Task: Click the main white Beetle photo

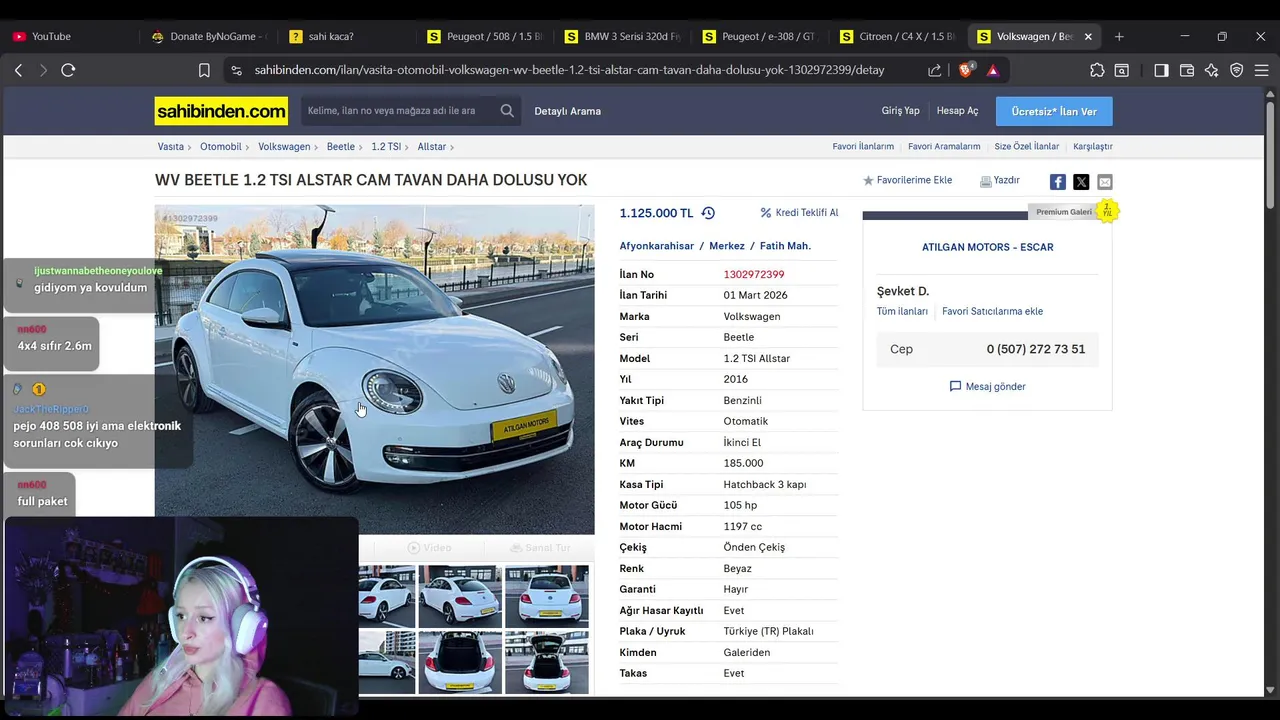Action: [x=374, y=370]
